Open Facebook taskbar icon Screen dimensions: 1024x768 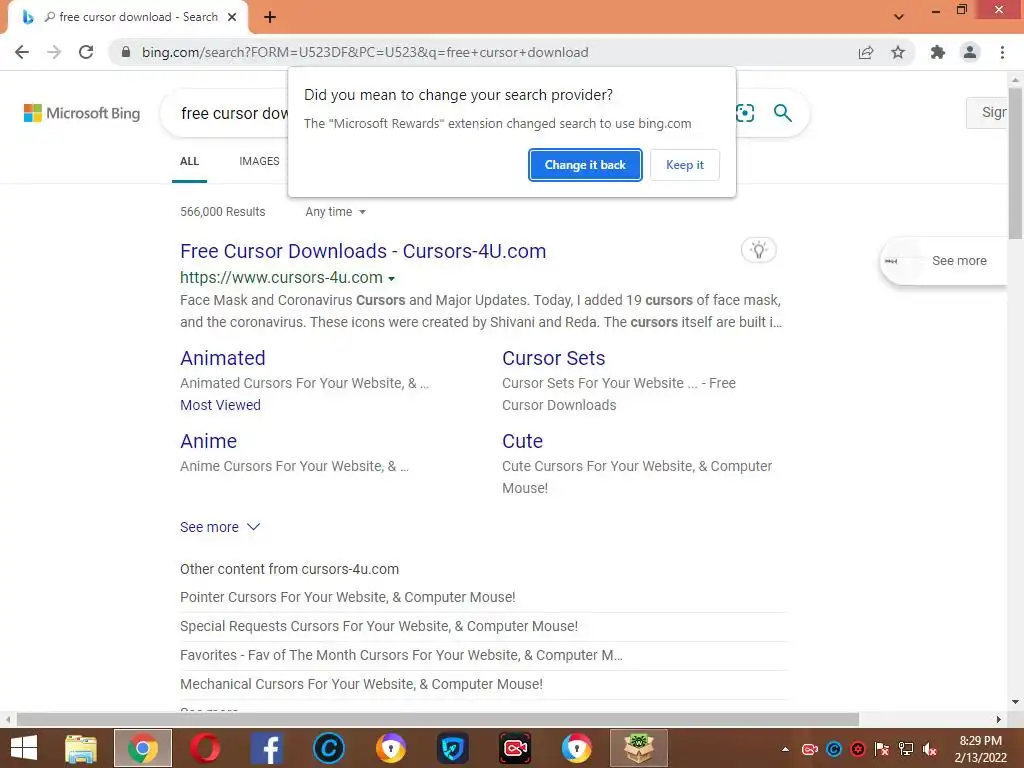tap(266, 748)
